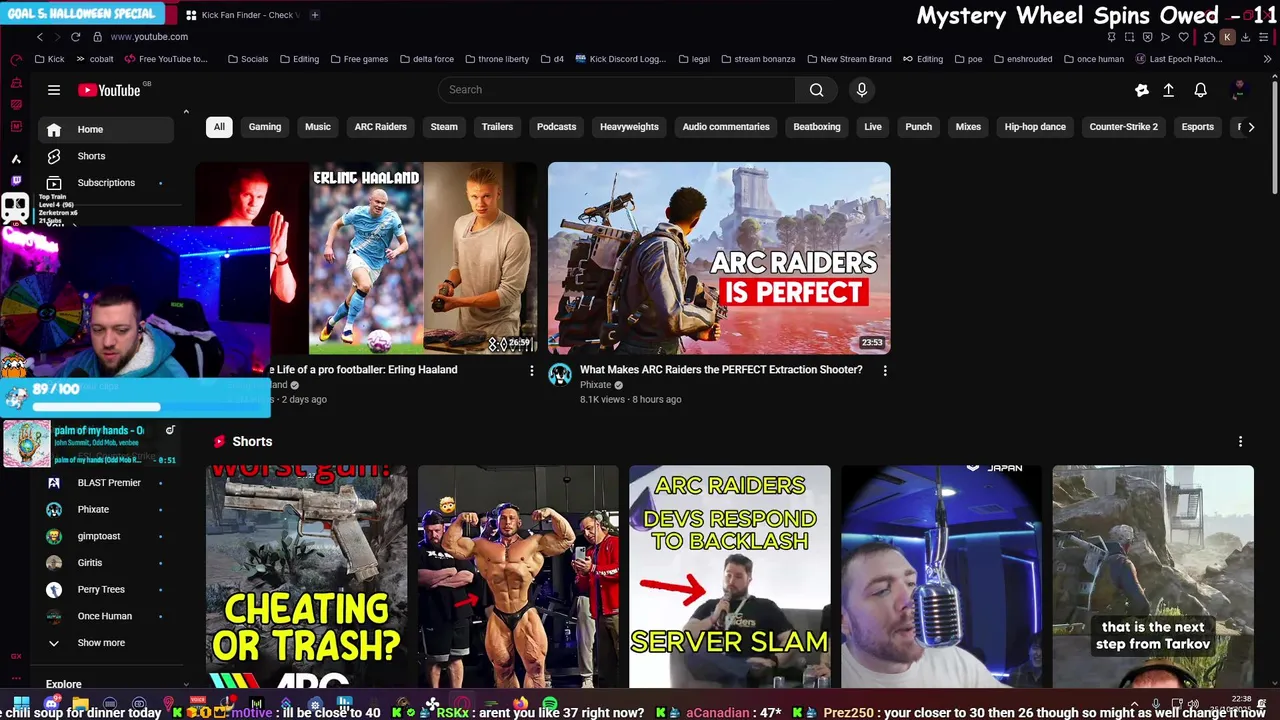This screenshot has height=720, width=1280.
Task: Click the pin icon in browser toolbar
Action: pyautogui.click(x=1111, y=37)
